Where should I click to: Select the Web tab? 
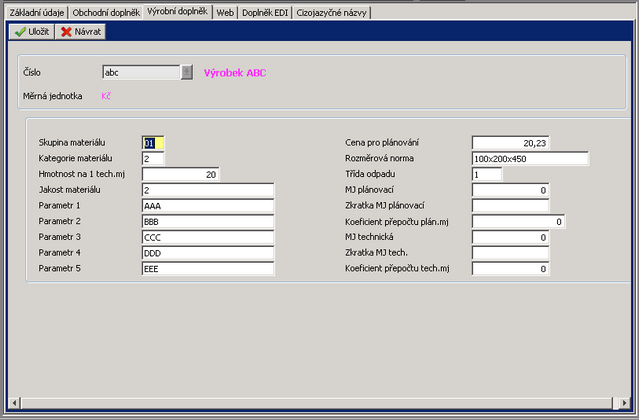tap(226, 12)
